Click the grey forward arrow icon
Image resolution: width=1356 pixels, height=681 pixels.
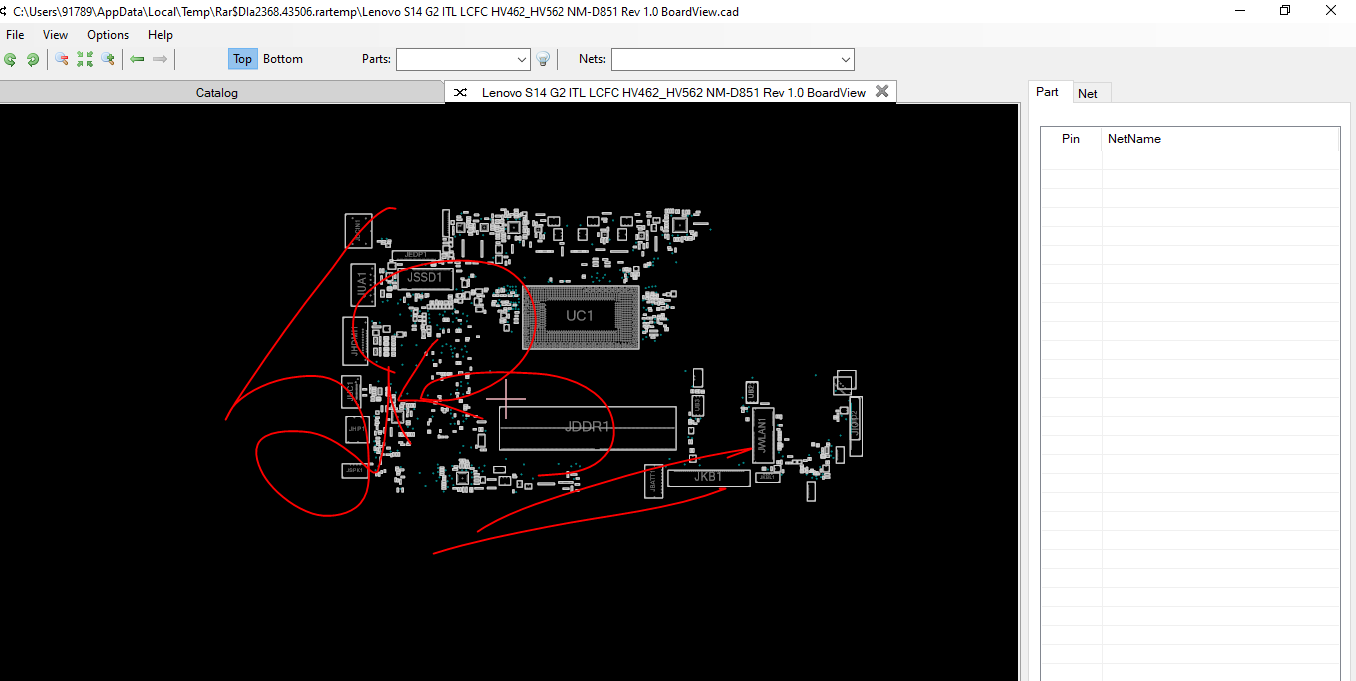pyautogui.click(x=160, y=60)
